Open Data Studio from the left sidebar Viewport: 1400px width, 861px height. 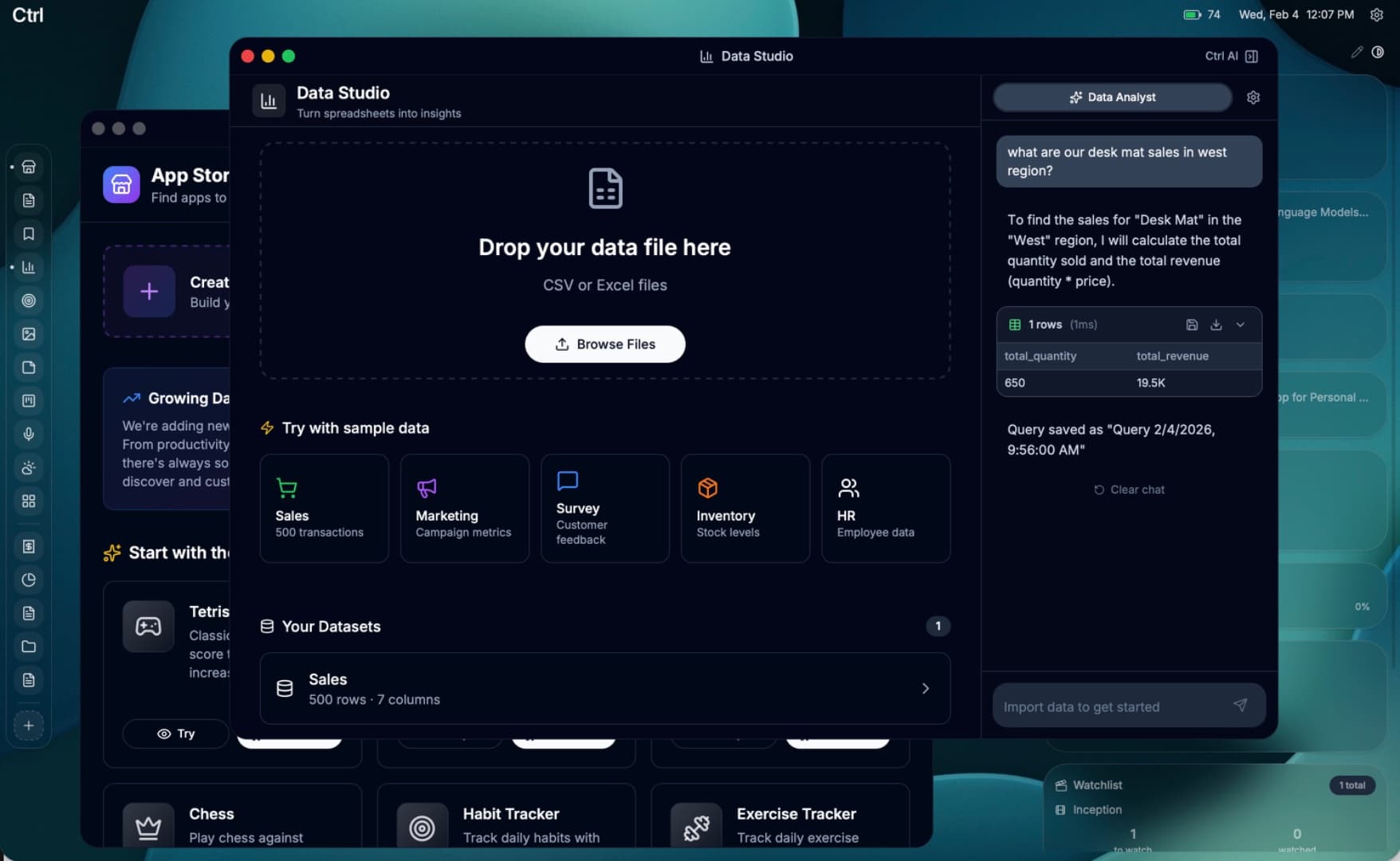point(29,268)
